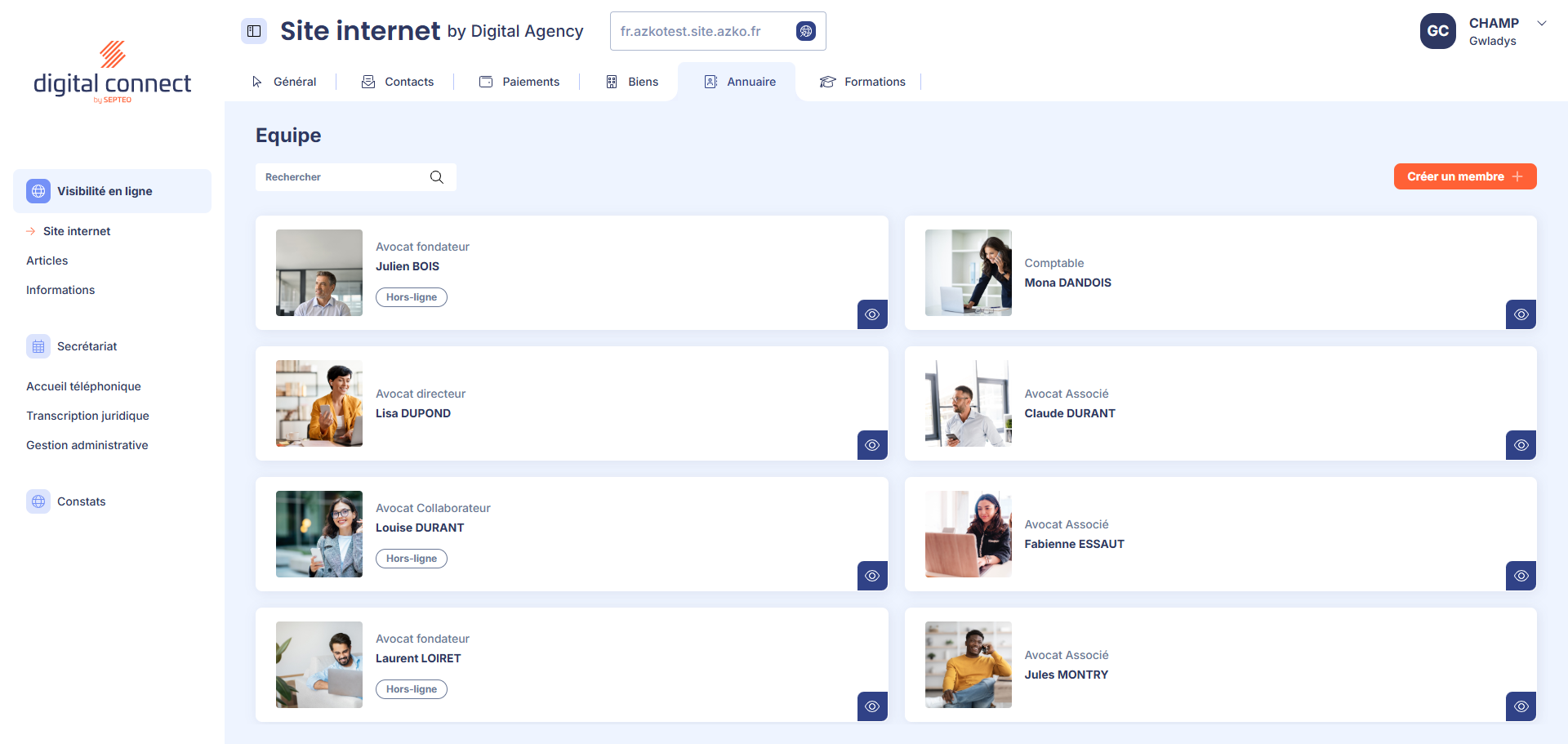Open Secrétariat calendar icon

tap(38, 346)
